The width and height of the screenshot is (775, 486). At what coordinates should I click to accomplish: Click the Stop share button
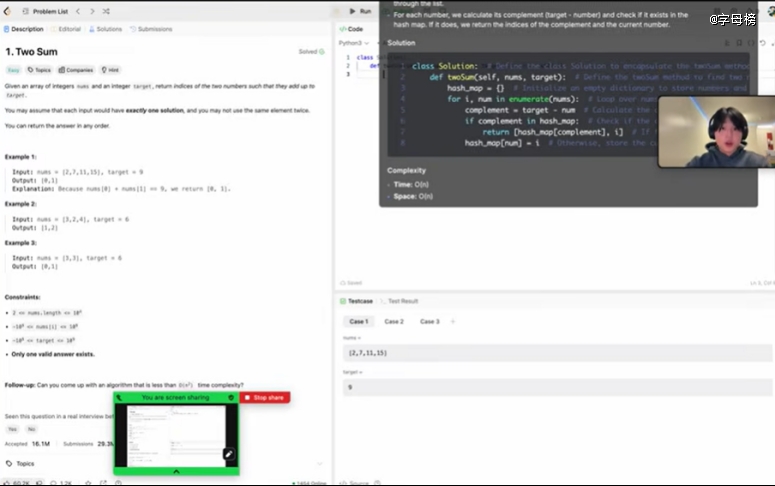point(265,398)
